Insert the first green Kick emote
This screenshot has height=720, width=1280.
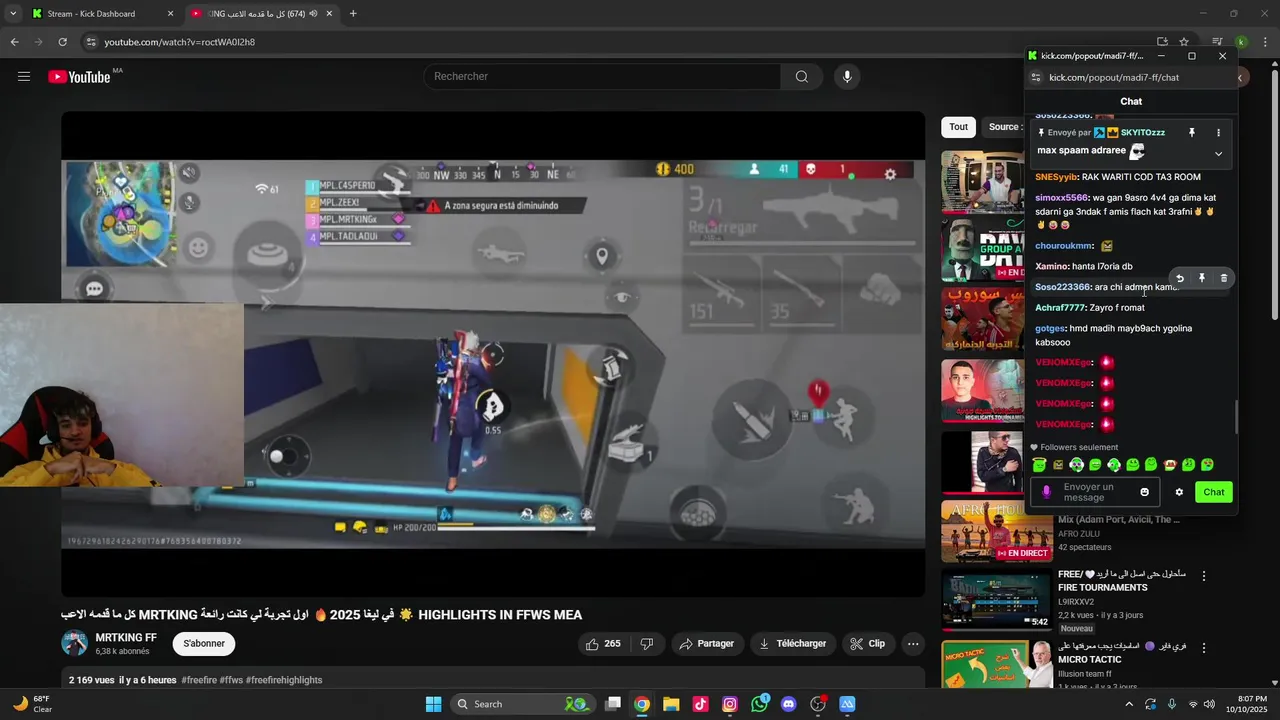pos(1040,465)
